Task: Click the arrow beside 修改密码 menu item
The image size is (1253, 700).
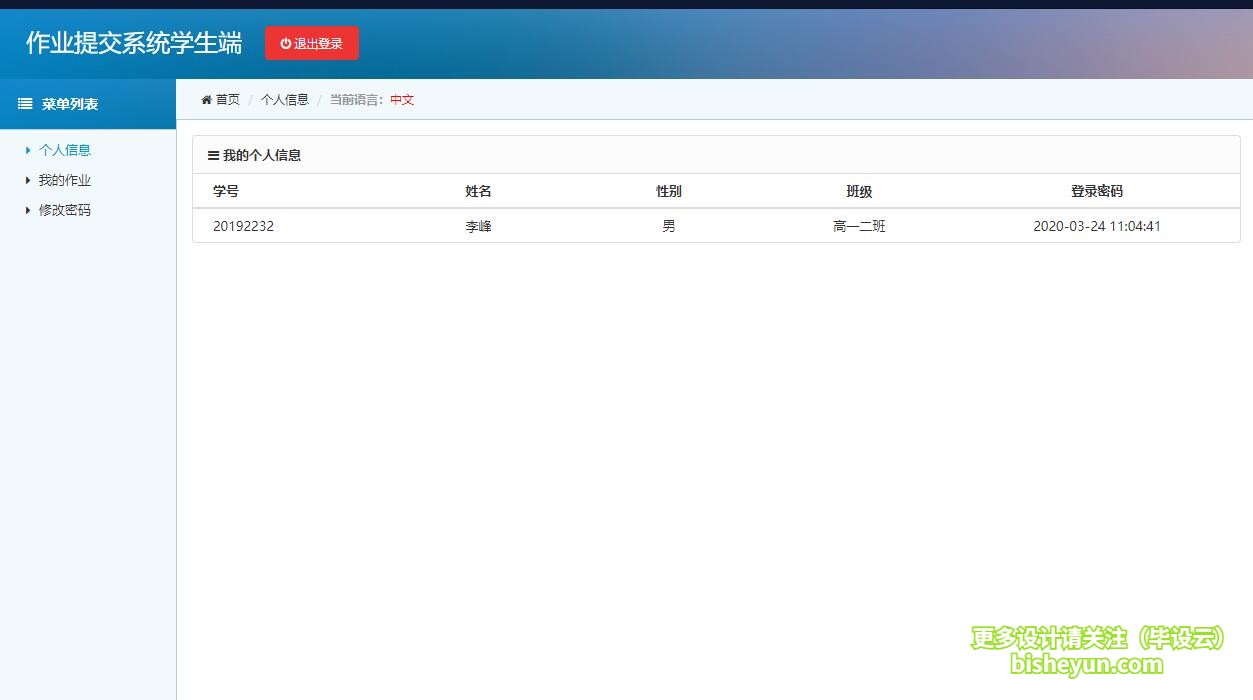Action: click(28, 210)
